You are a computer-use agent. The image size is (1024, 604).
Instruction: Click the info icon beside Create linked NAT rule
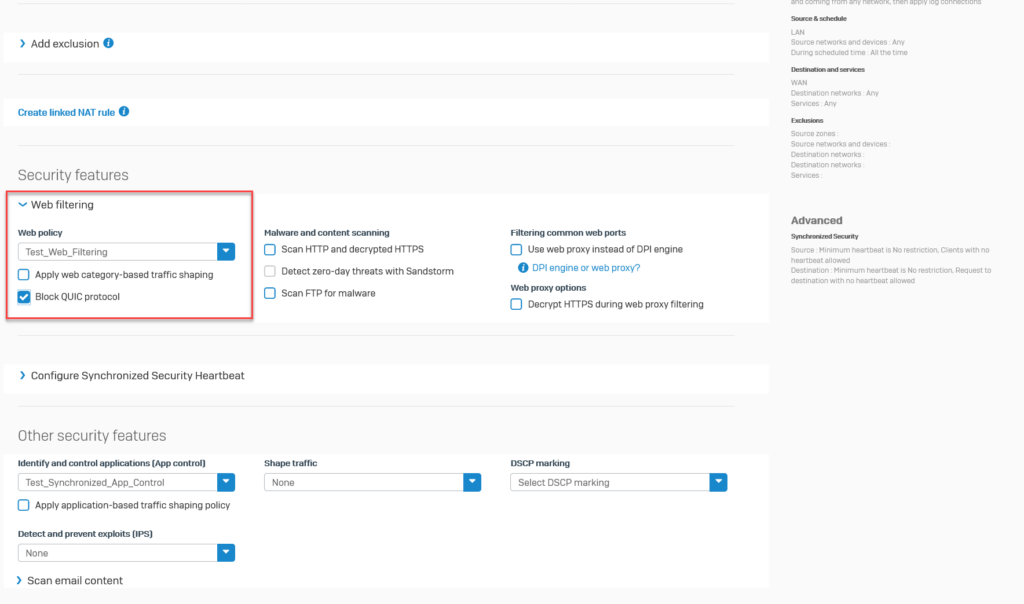(x=124, y=112)
